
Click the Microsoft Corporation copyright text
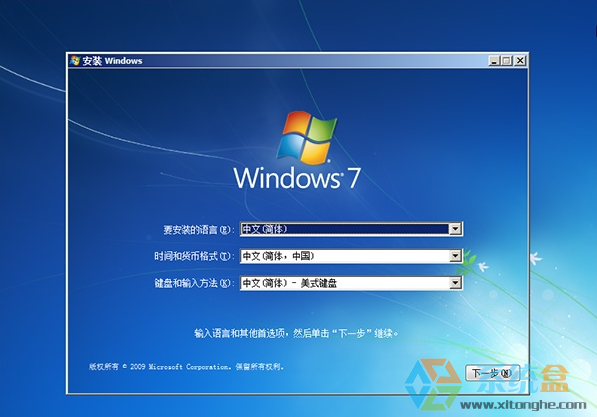[x=186, y=367]
